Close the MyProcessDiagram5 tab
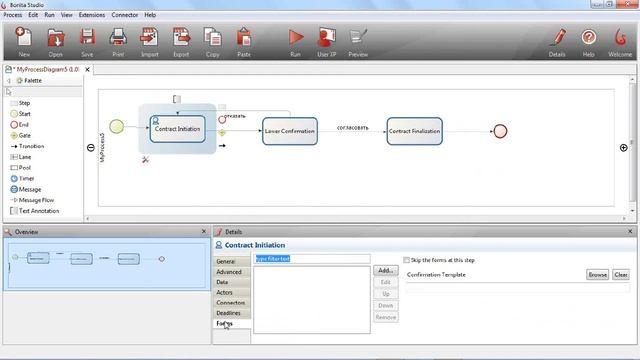The image size is (640, 360). coord(87,70)
